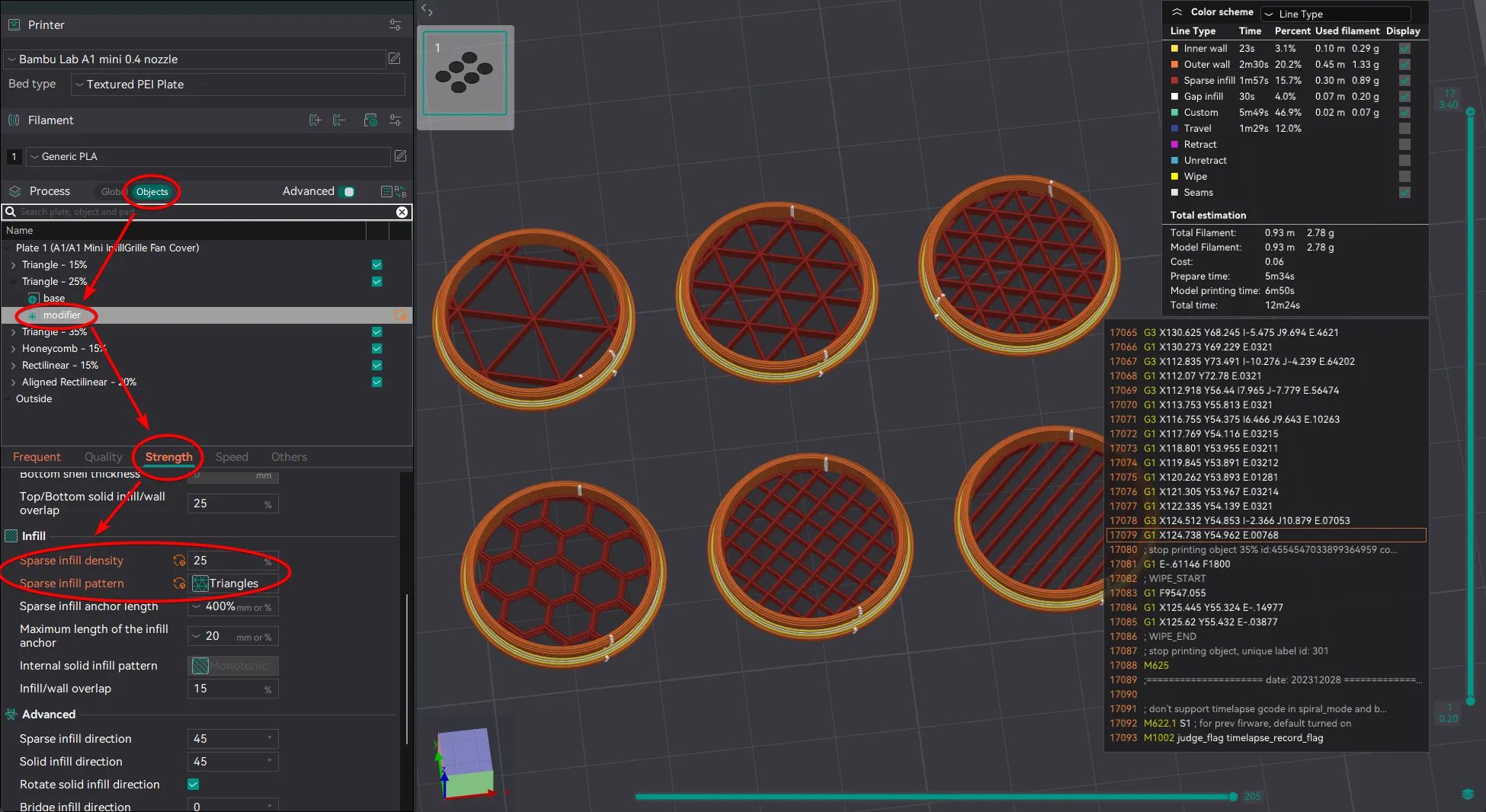
Task: Show Travel moves in the legend
Action: (1404, 129)
